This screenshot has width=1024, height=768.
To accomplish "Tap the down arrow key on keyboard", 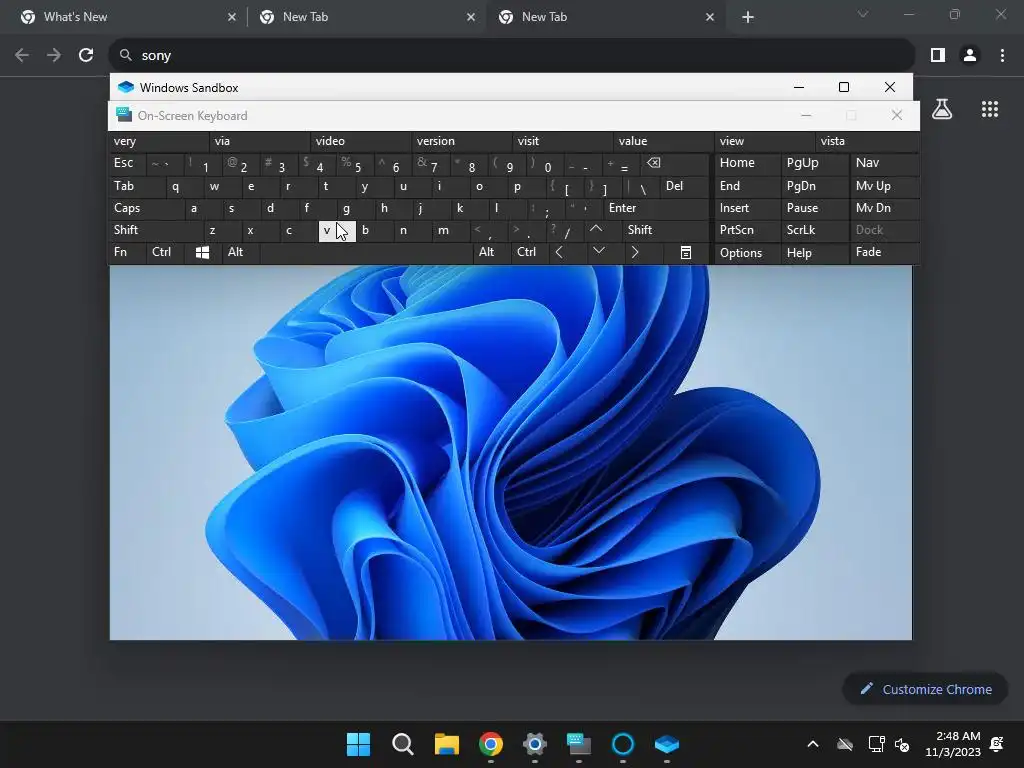I will coord(598,251).
